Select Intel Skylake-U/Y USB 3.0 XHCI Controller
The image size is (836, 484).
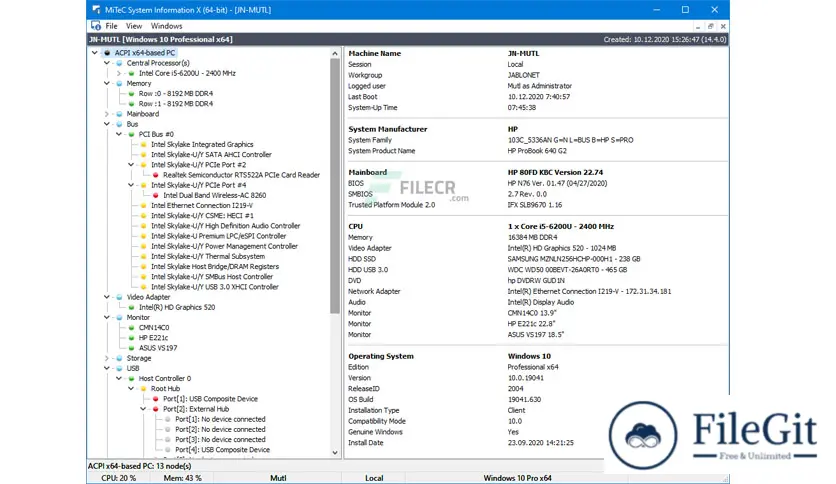pyautogui.click(x=215, y=287)
